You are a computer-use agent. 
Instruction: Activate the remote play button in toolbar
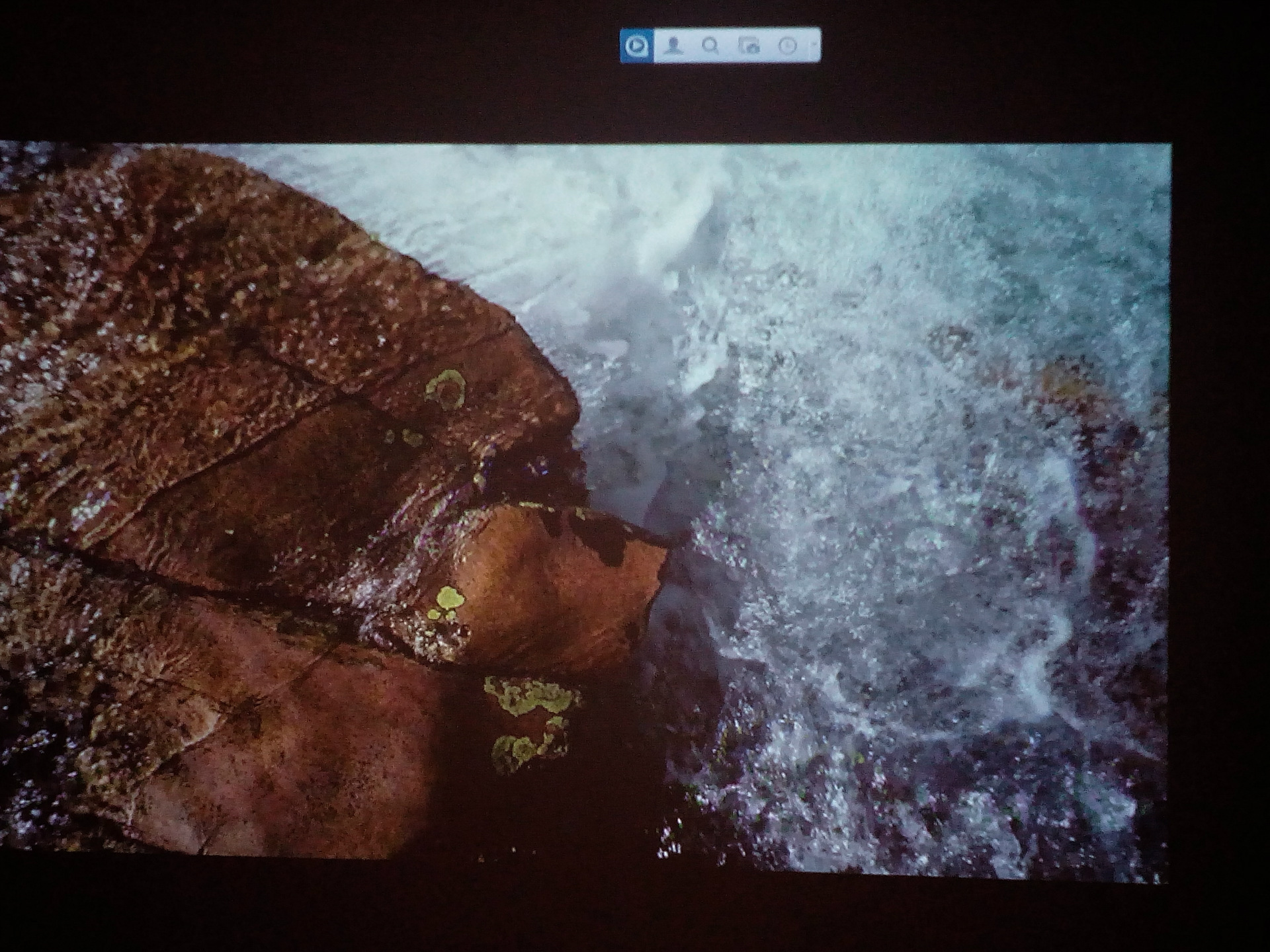[x=636, y=46]
